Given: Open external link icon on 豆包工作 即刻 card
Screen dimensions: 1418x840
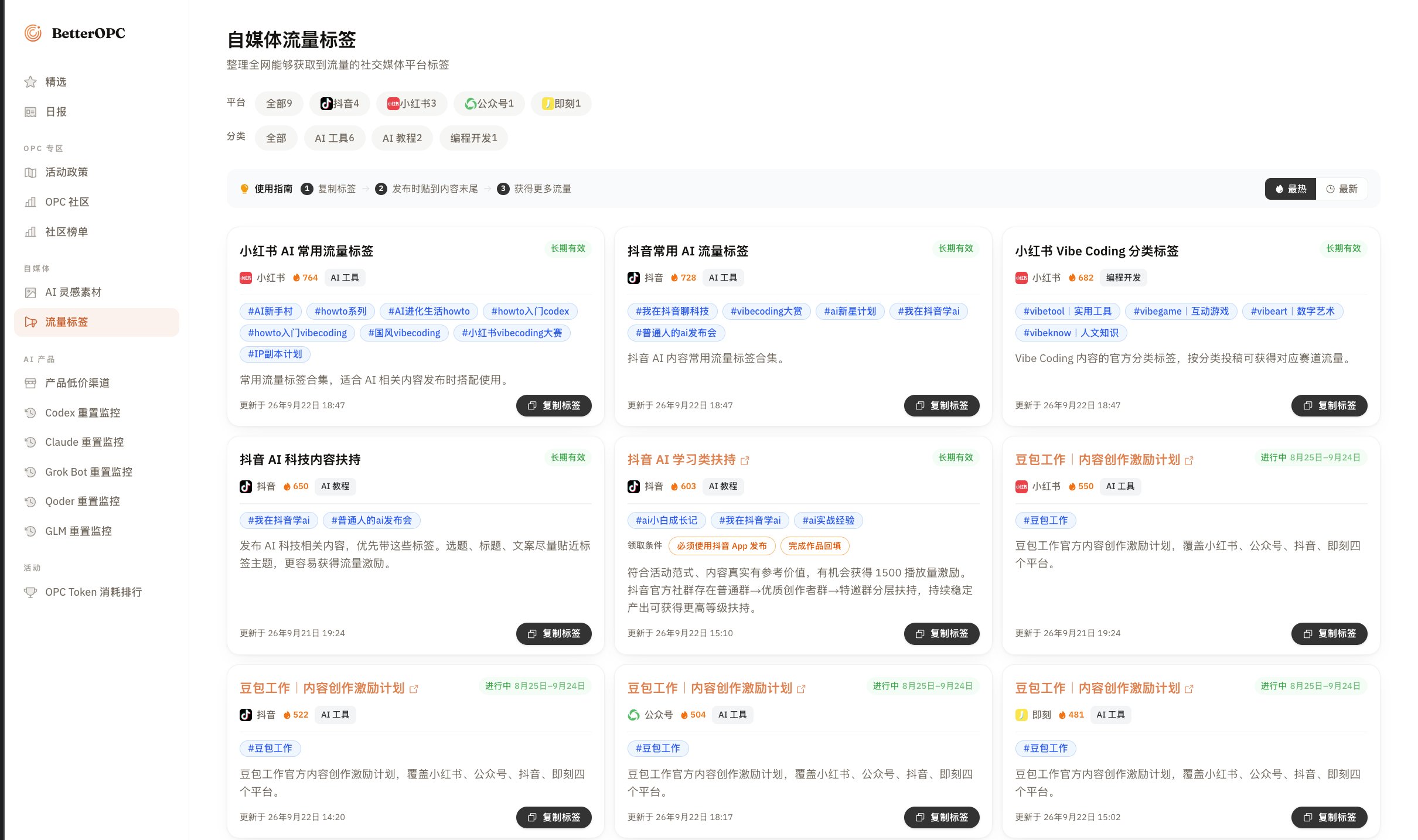Looking at the screenshot, I should coord(1189,689).
